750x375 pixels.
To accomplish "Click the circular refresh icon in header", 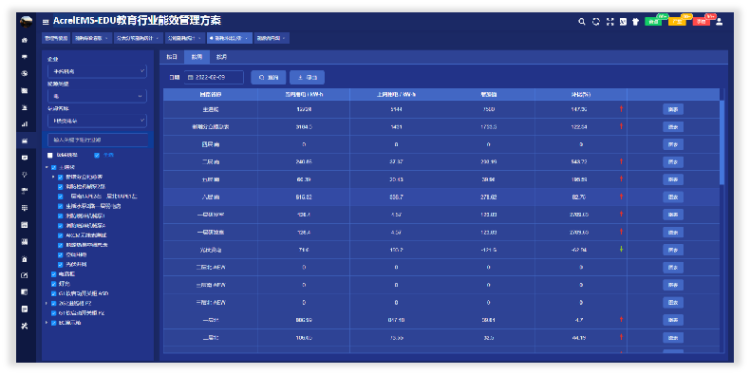I will [x=596, y=22].
